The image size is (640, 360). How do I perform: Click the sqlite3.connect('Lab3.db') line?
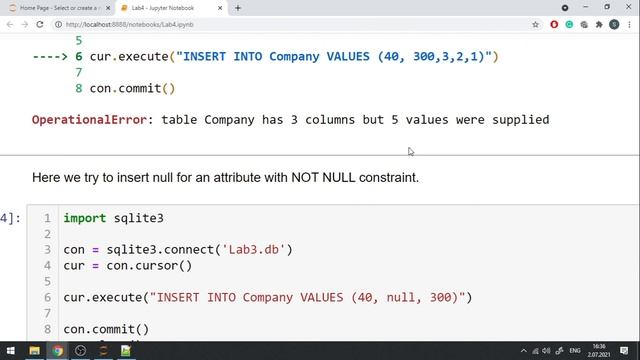pyautogui.click(x=178, y=249)
